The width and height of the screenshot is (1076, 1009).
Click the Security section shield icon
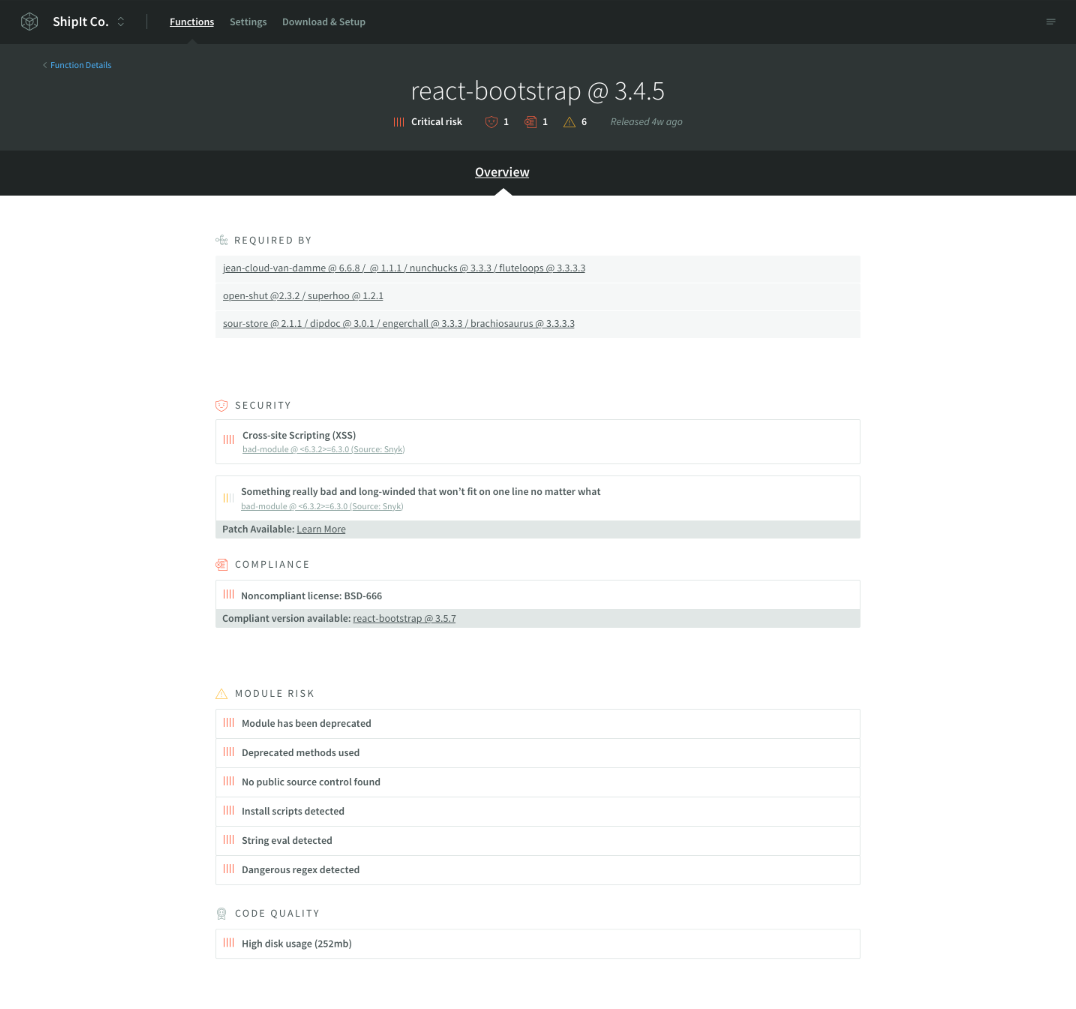pos(221,405)
